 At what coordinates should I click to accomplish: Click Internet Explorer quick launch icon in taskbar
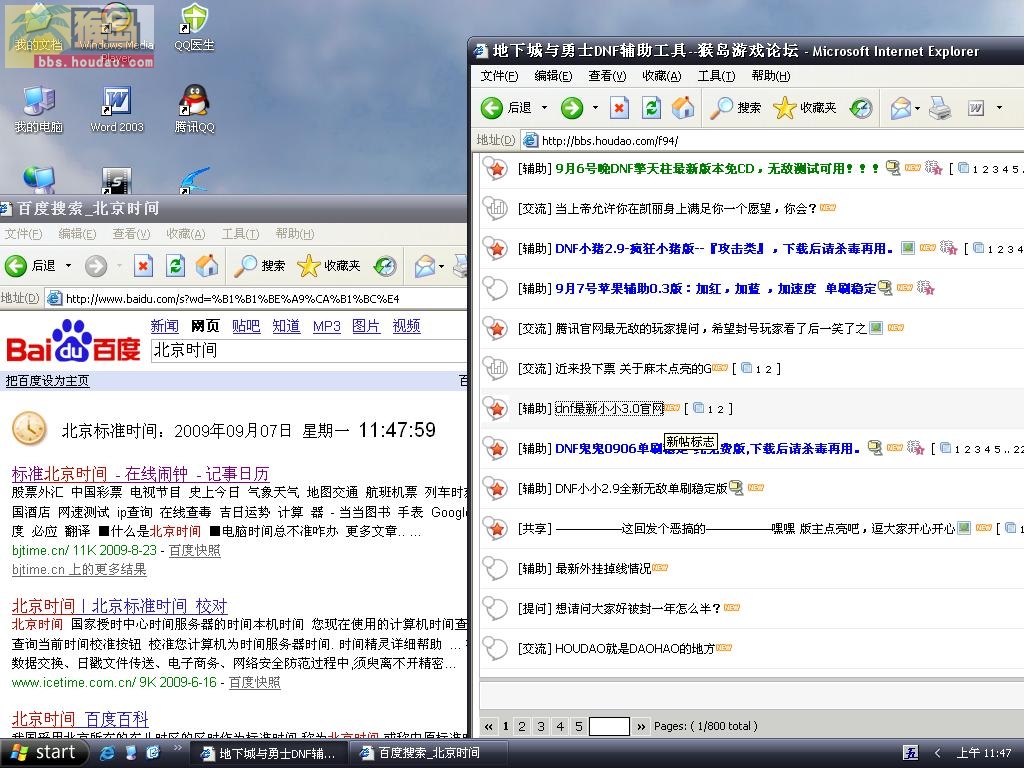(x=107, y=753)
